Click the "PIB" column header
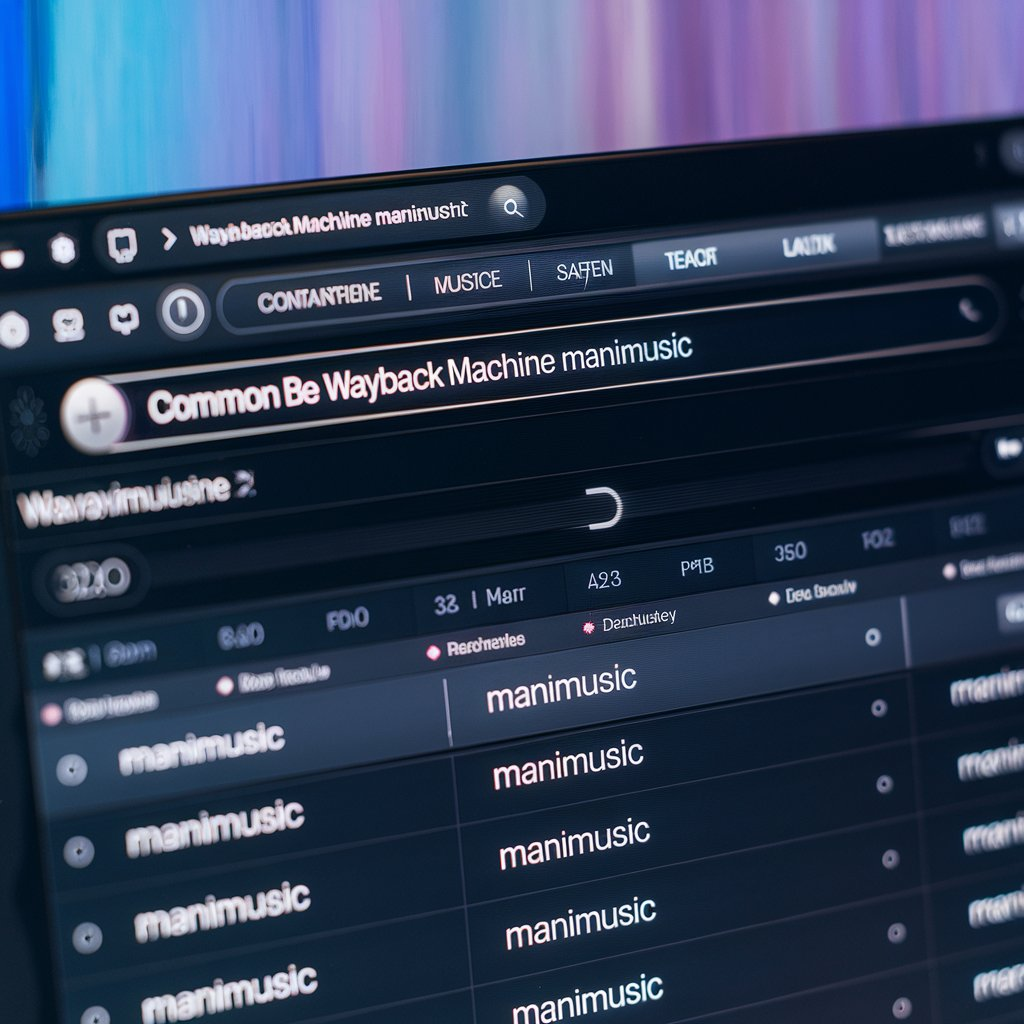 pos(697,566)
